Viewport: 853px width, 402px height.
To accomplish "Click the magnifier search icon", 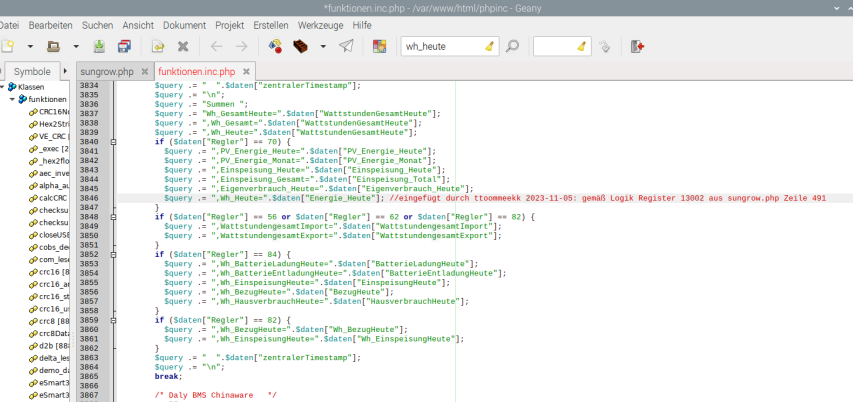I will [x=512, y=46].
